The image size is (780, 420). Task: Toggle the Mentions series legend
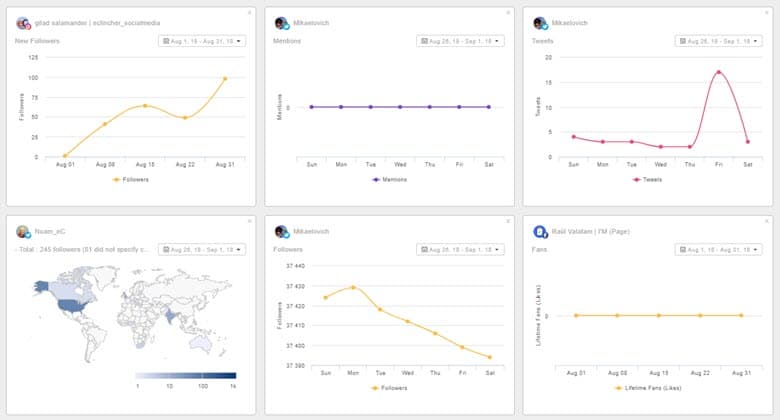point(390,179)
